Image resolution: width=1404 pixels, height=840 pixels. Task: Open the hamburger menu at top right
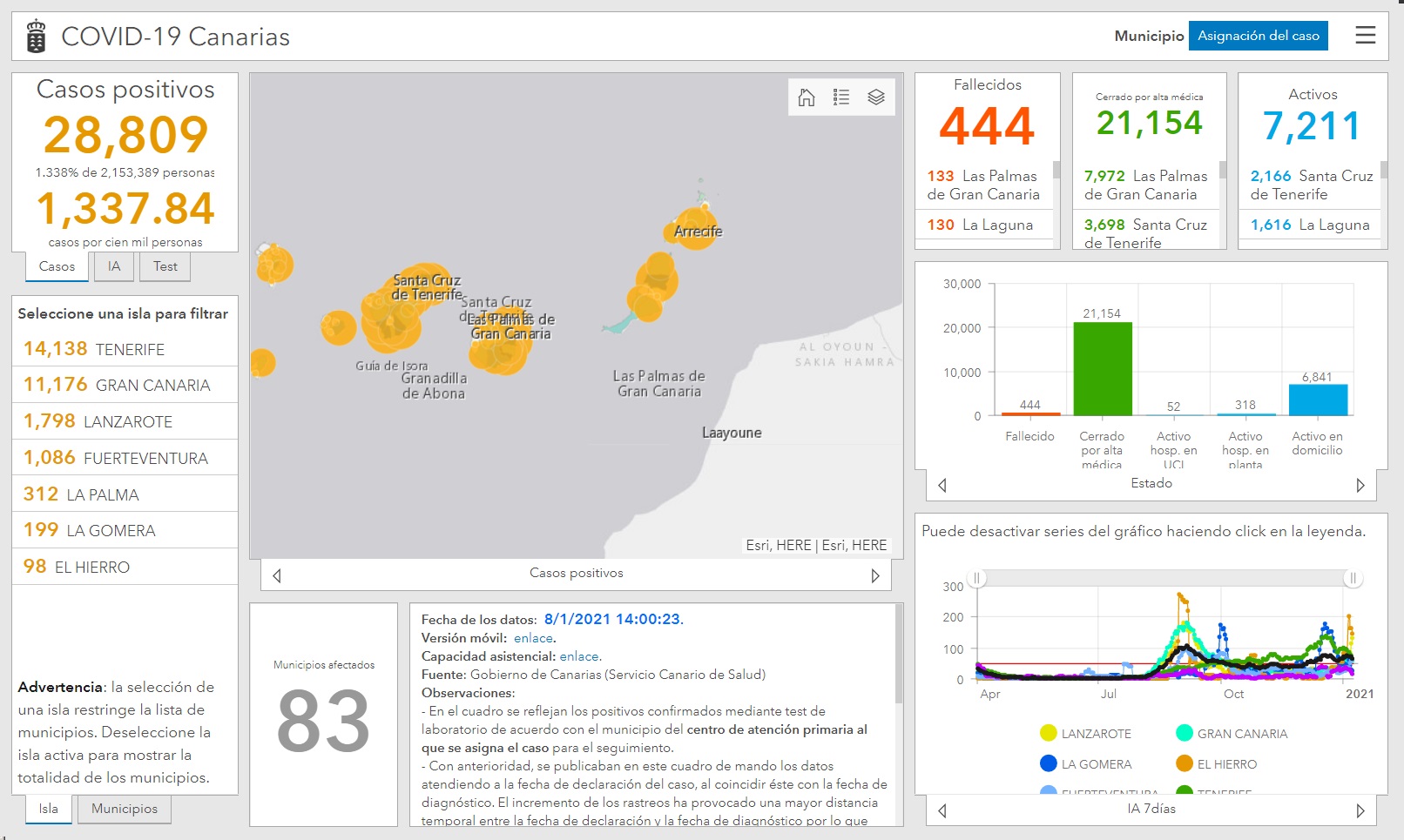coord(1365,36)
